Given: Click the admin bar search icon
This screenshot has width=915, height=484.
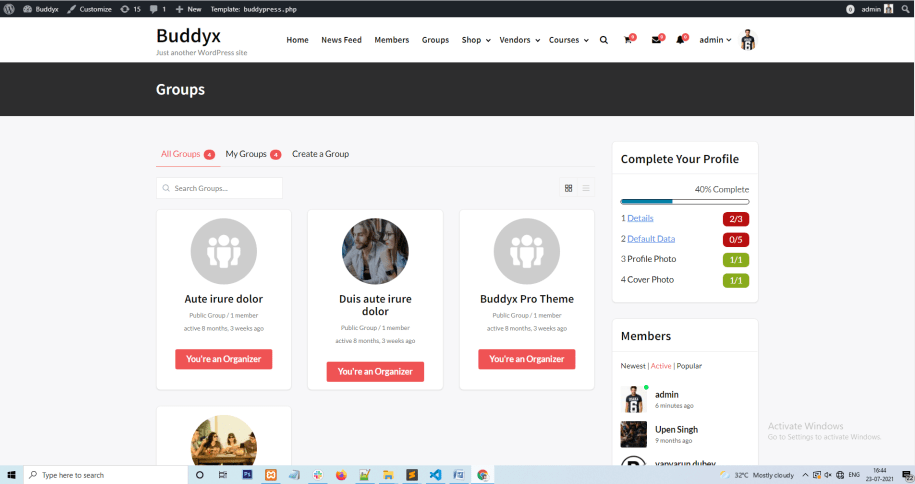Looking at the screenshot, I should pos(906,9).
